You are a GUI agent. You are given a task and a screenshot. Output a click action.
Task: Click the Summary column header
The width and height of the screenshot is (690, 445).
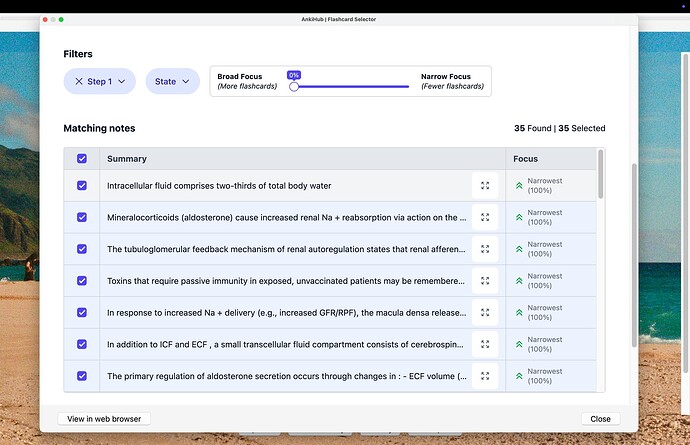tap(127, 158)
